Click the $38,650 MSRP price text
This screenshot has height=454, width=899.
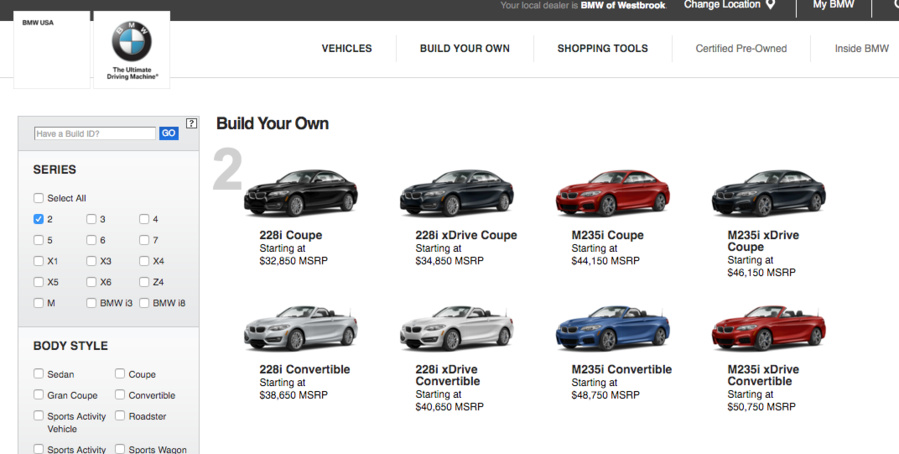(x=294, y=395)
